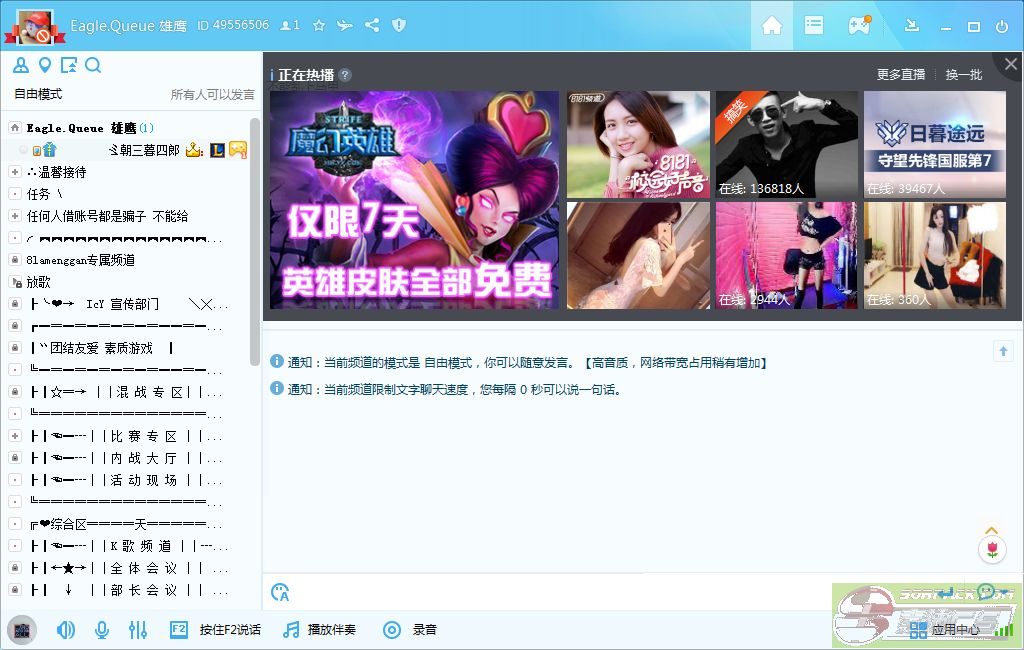This screenshot has height=650, width=1024.
Task: Collapse the Eagle.Queue 雄鹰 root channel node
Action: [14, 128]
